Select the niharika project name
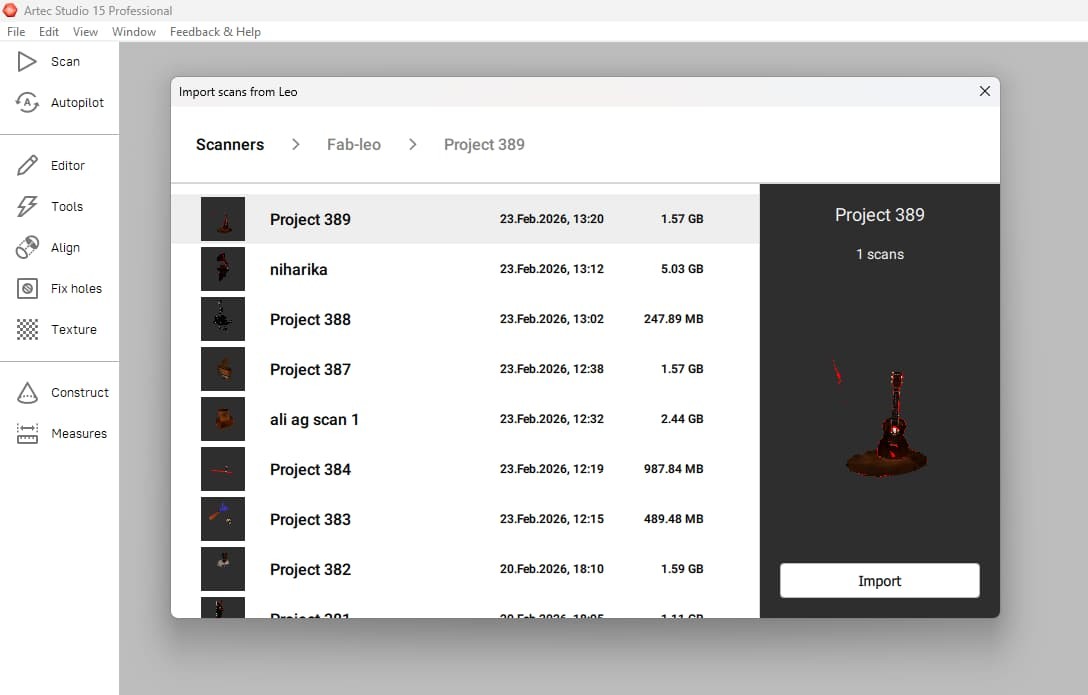1088x695 pixels. coord(298,269)
